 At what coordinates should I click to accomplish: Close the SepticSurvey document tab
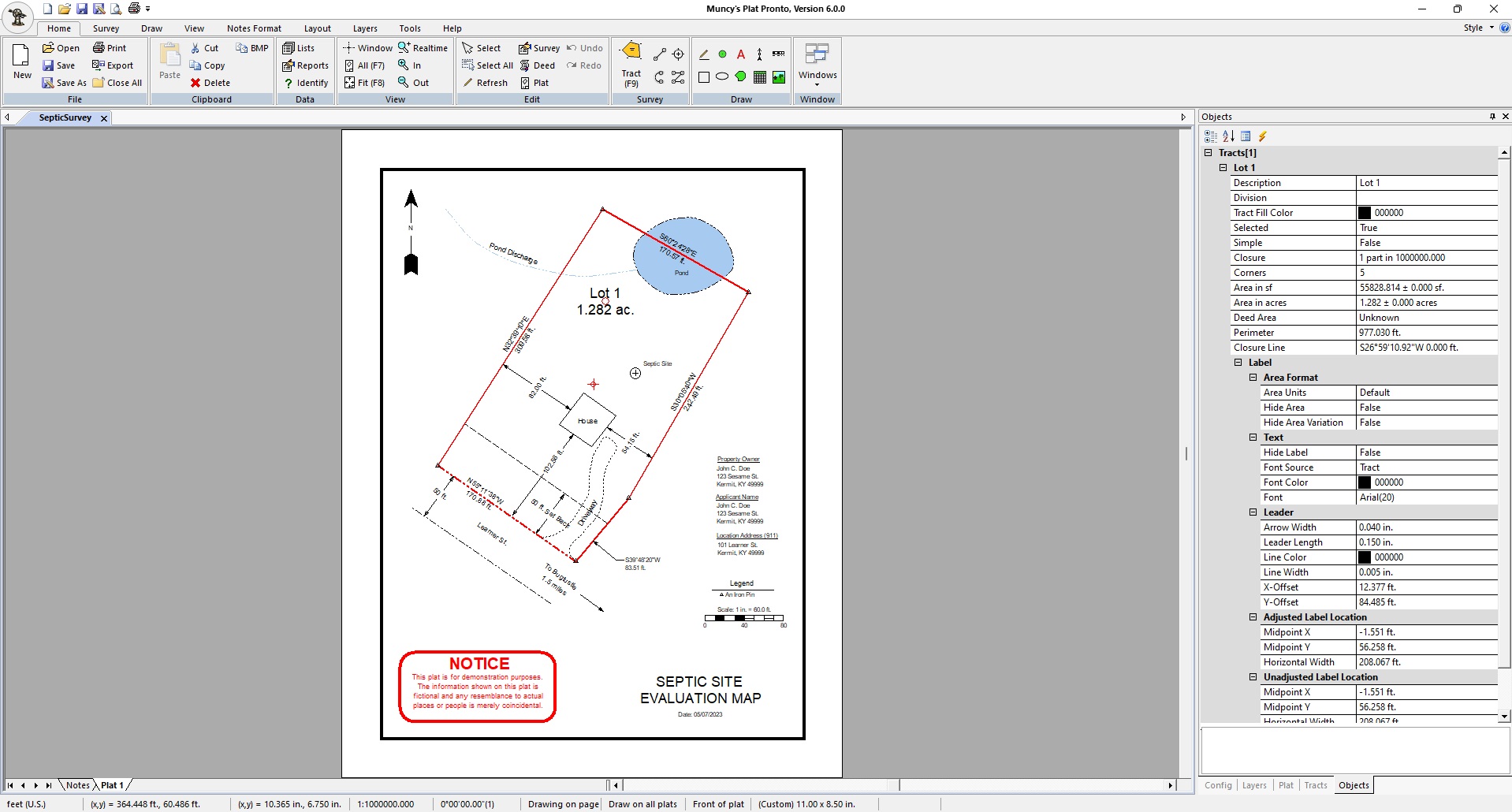(104, 118)
